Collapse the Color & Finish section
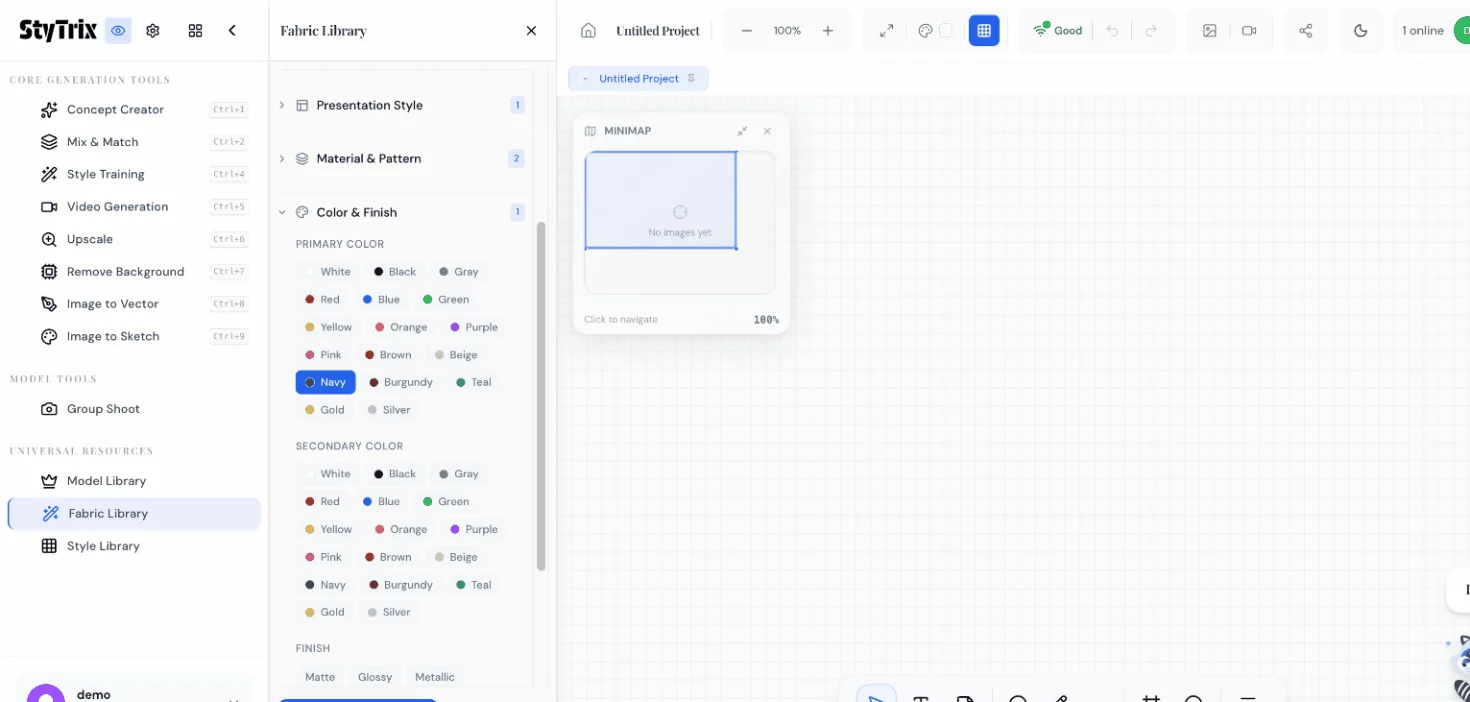1470x702 pixels. 356,213
